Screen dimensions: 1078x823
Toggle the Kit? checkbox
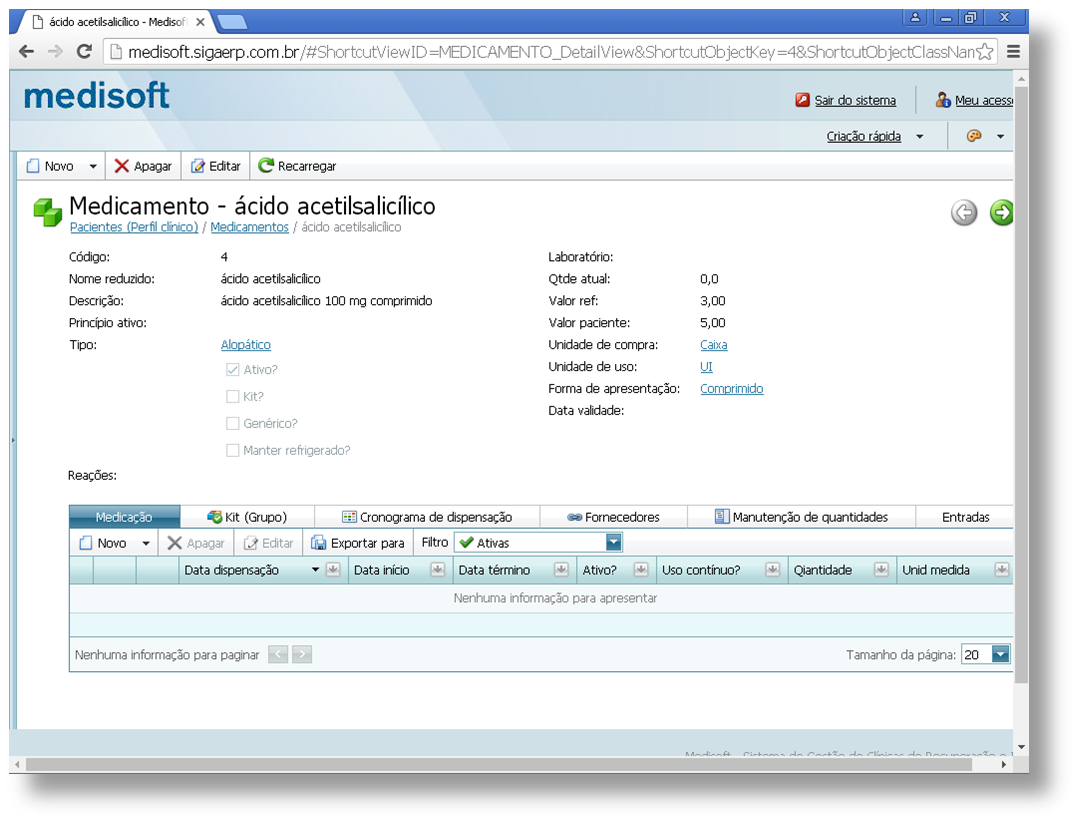[232, 396]
